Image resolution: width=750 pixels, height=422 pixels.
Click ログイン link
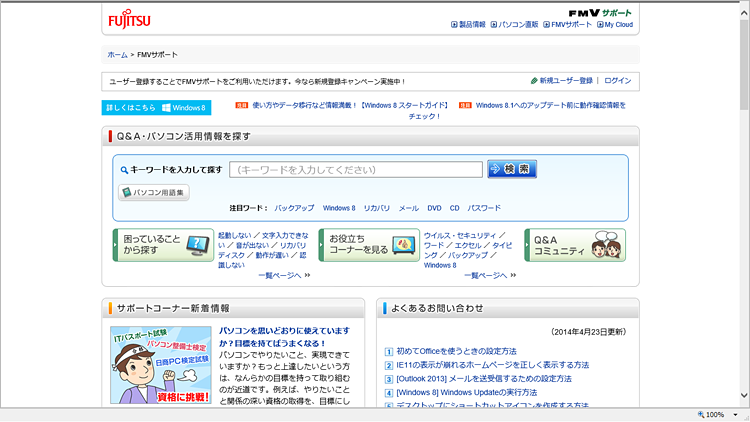[618, 80]
